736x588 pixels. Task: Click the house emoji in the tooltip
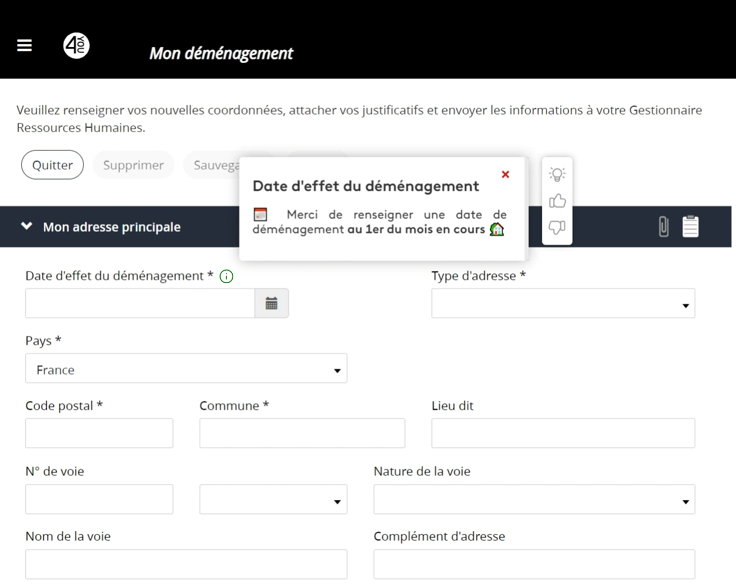coord(497,229)
